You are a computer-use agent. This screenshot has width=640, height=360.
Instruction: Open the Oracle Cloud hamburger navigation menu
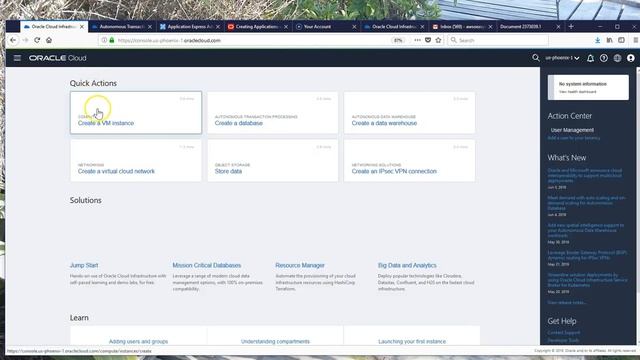tap(17, 58)
